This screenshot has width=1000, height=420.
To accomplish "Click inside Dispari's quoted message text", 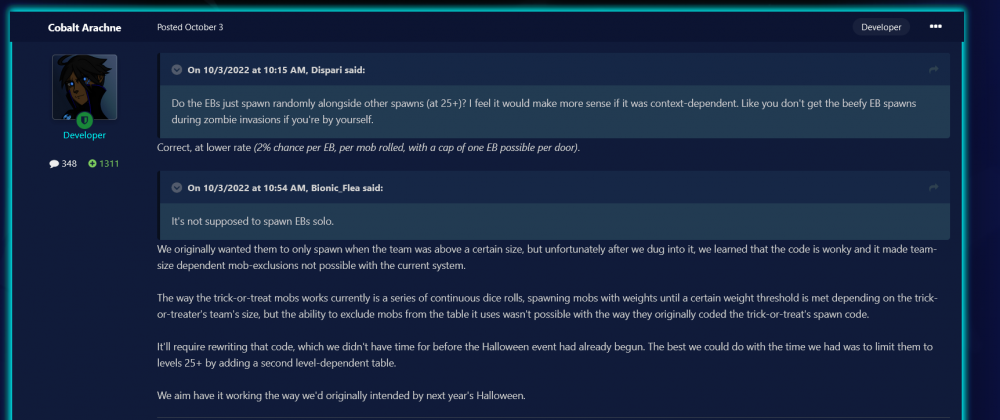I will pos(550,111).
